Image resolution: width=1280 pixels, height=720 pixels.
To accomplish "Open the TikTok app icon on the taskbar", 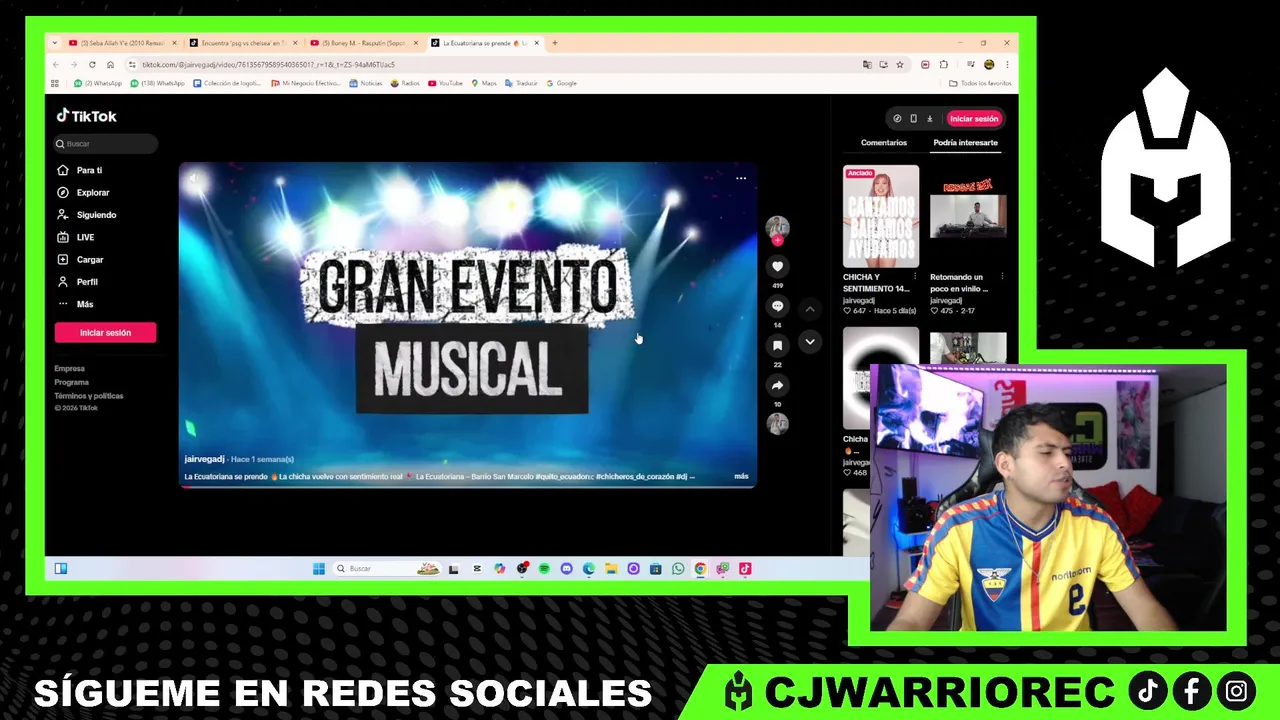I will point(745,568).
